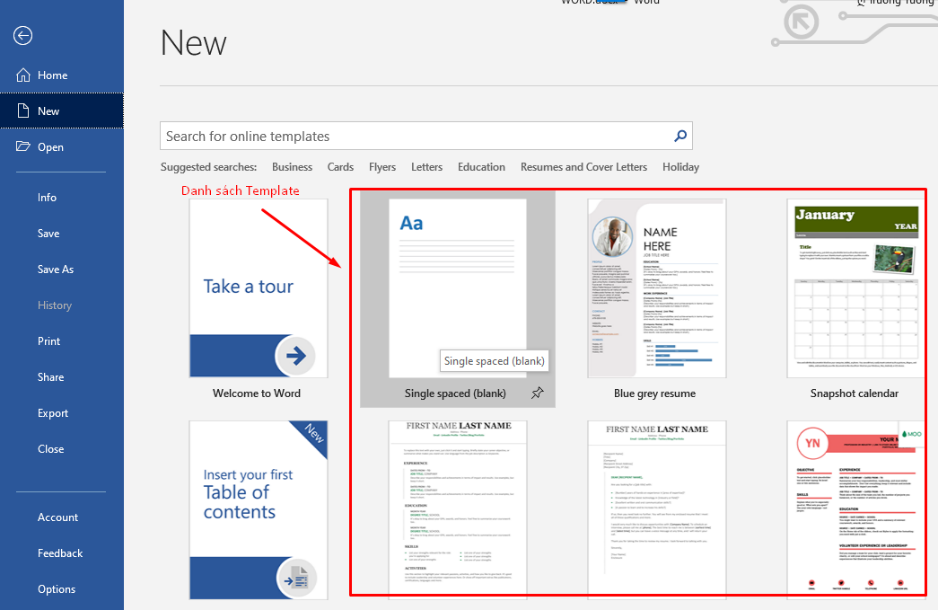
Task: Choose the Blue grey resume template
Action: (x=657, y=288)
